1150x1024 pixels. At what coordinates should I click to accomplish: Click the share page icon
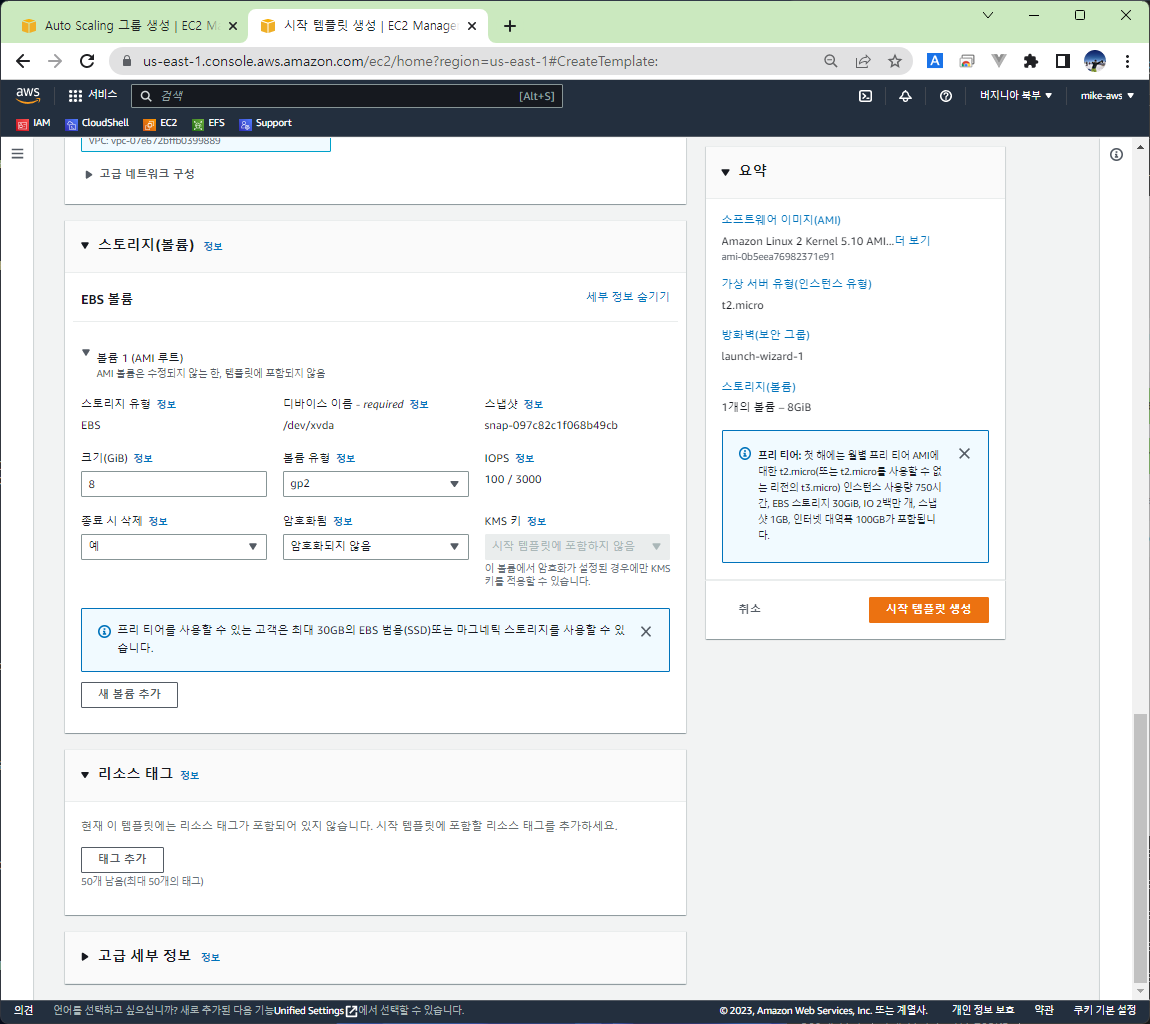[863, 61]
